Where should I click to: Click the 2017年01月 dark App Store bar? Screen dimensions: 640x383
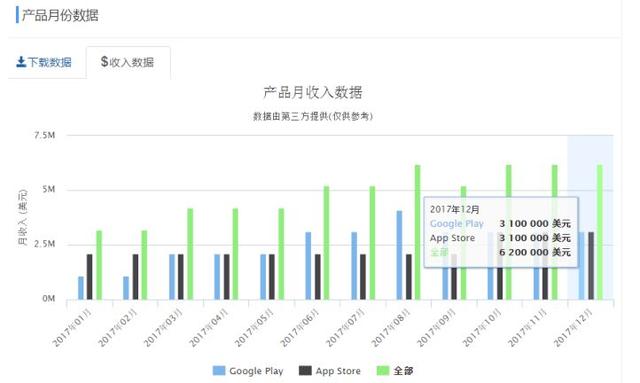[89, 277]
